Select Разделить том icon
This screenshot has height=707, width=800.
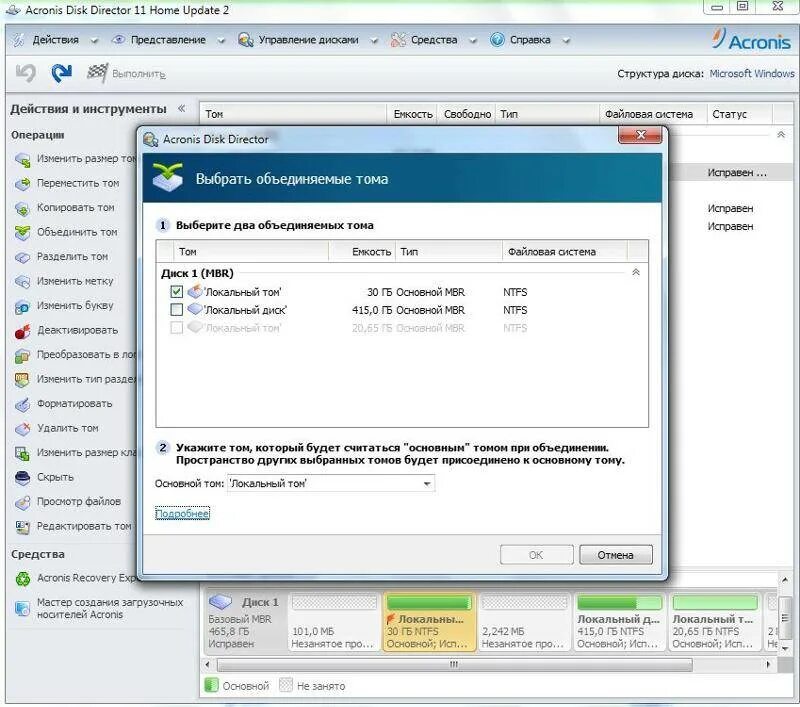tap(22, 257)
